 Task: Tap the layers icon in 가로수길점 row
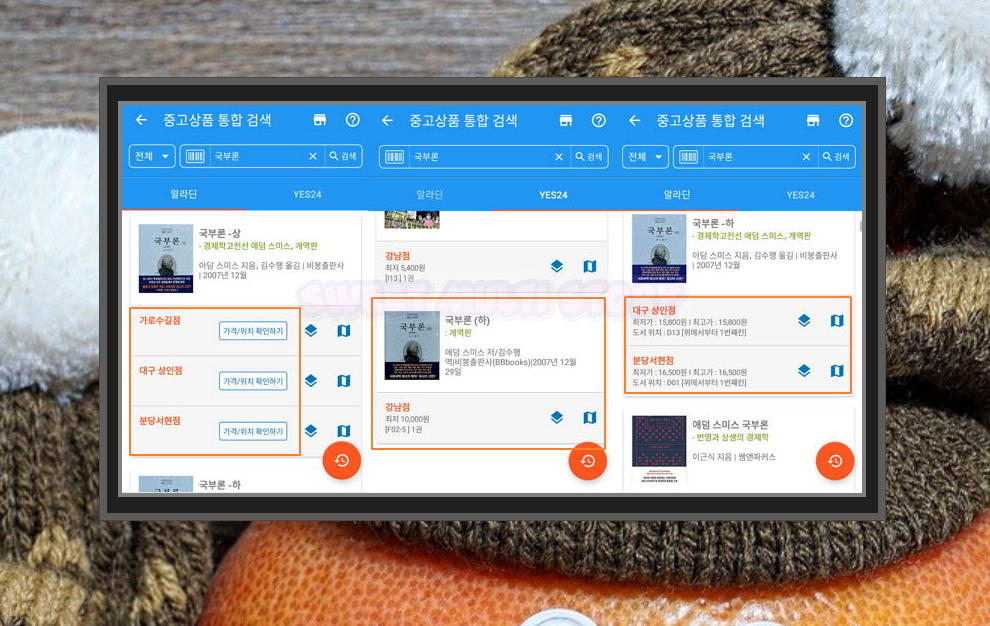point(311,330)
